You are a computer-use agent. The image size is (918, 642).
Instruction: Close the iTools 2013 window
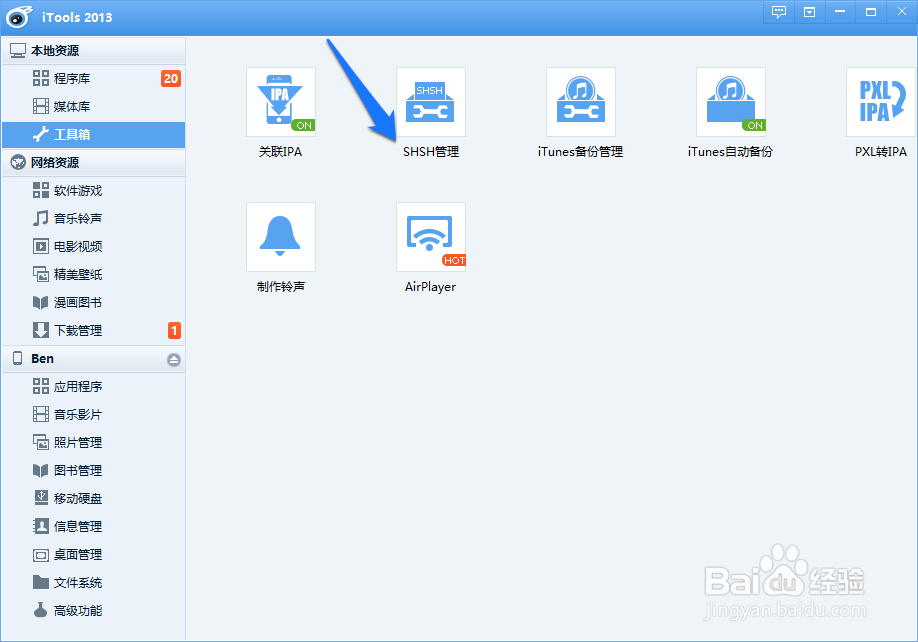902,12
